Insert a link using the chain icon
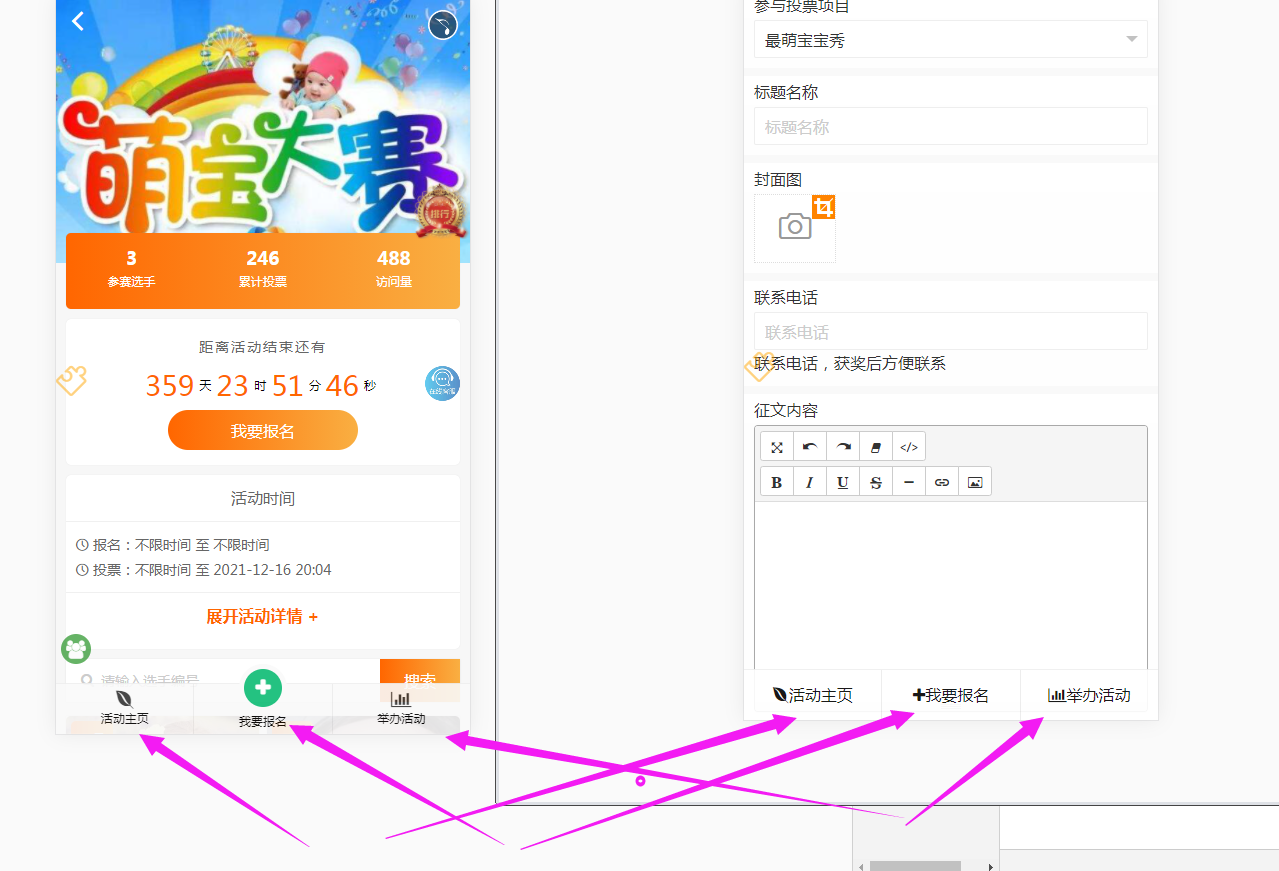 click(x=941, y=482)
